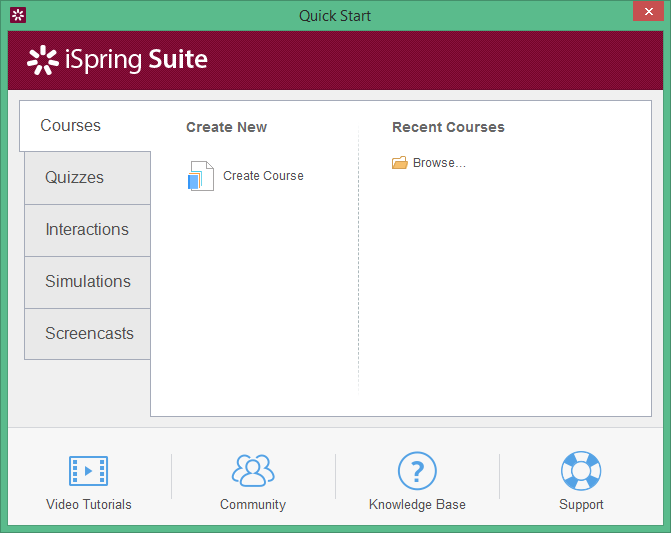Click the Support lifebuoy icon

[x=581, y=471]
